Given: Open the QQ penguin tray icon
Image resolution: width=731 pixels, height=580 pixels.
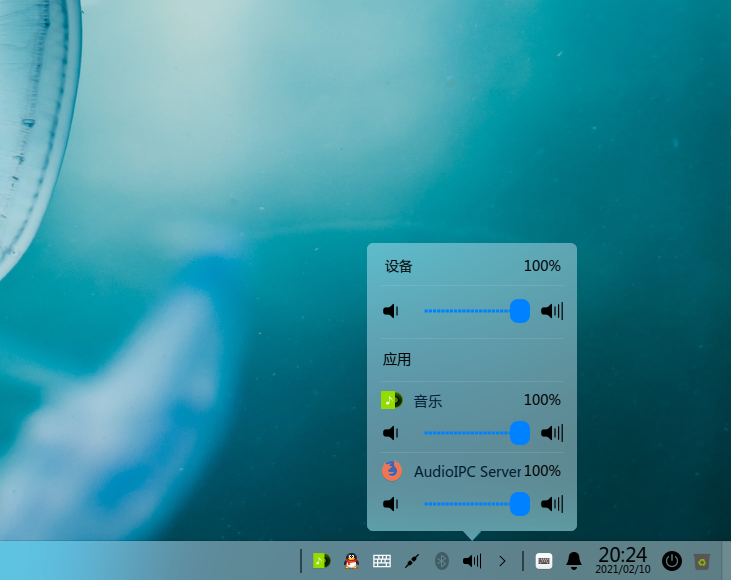Looking at the screenshot, I should (x=351, y=560).
